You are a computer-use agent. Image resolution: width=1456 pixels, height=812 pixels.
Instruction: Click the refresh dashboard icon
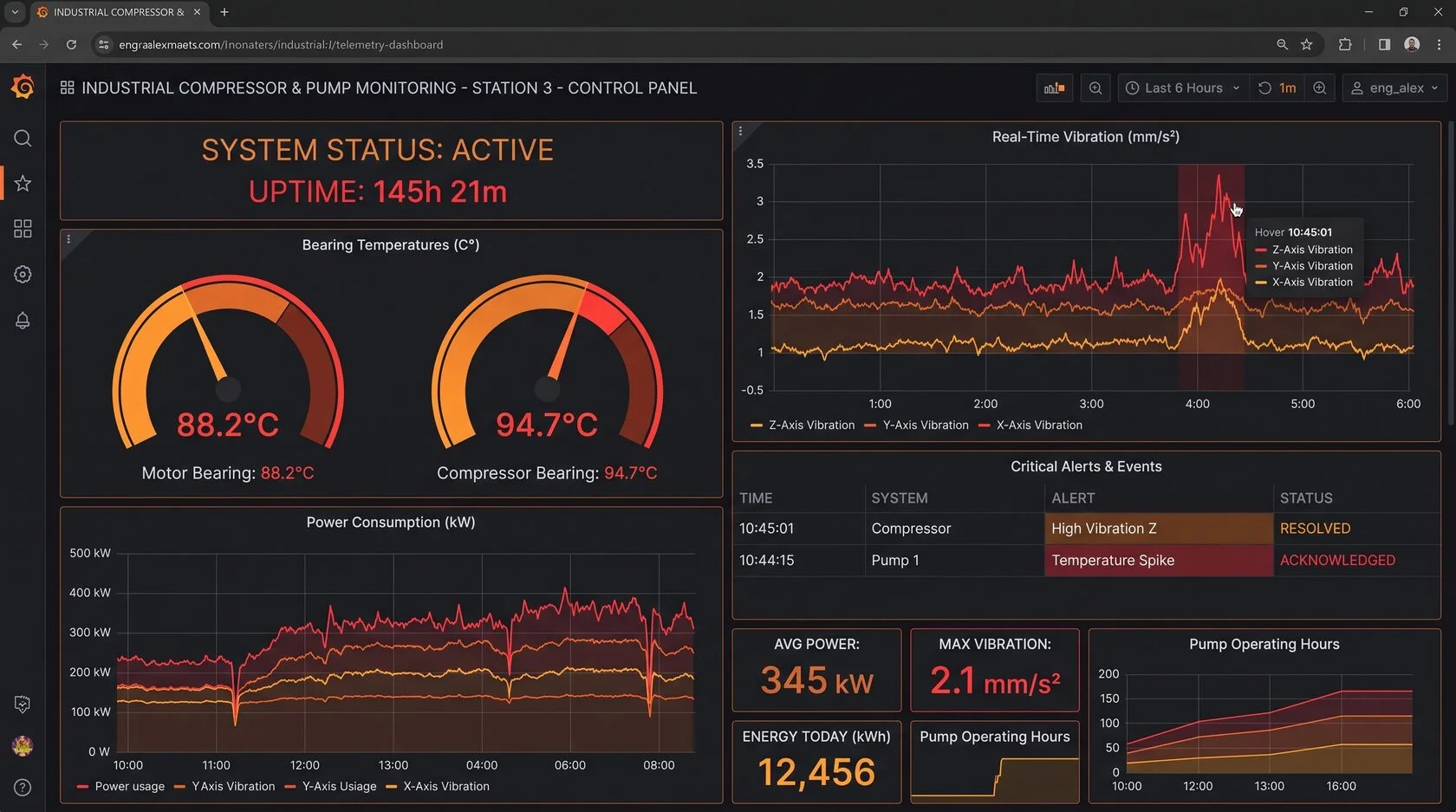click(x=1264, y=88)
